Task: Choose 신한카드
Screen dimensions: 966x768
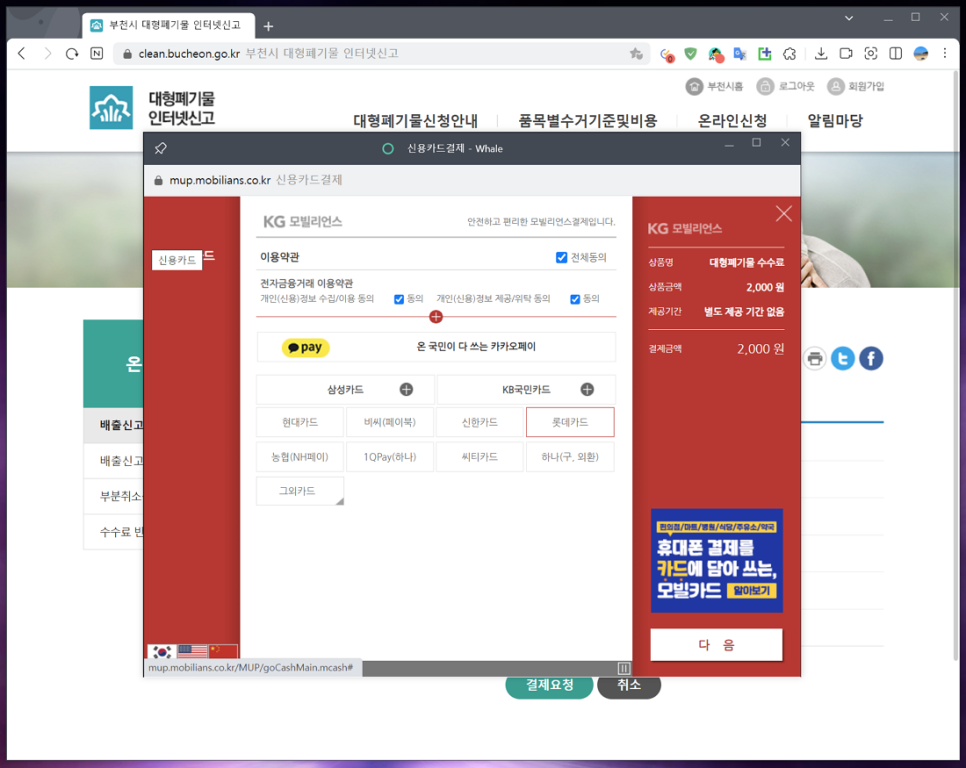Action: coord(480,422)
